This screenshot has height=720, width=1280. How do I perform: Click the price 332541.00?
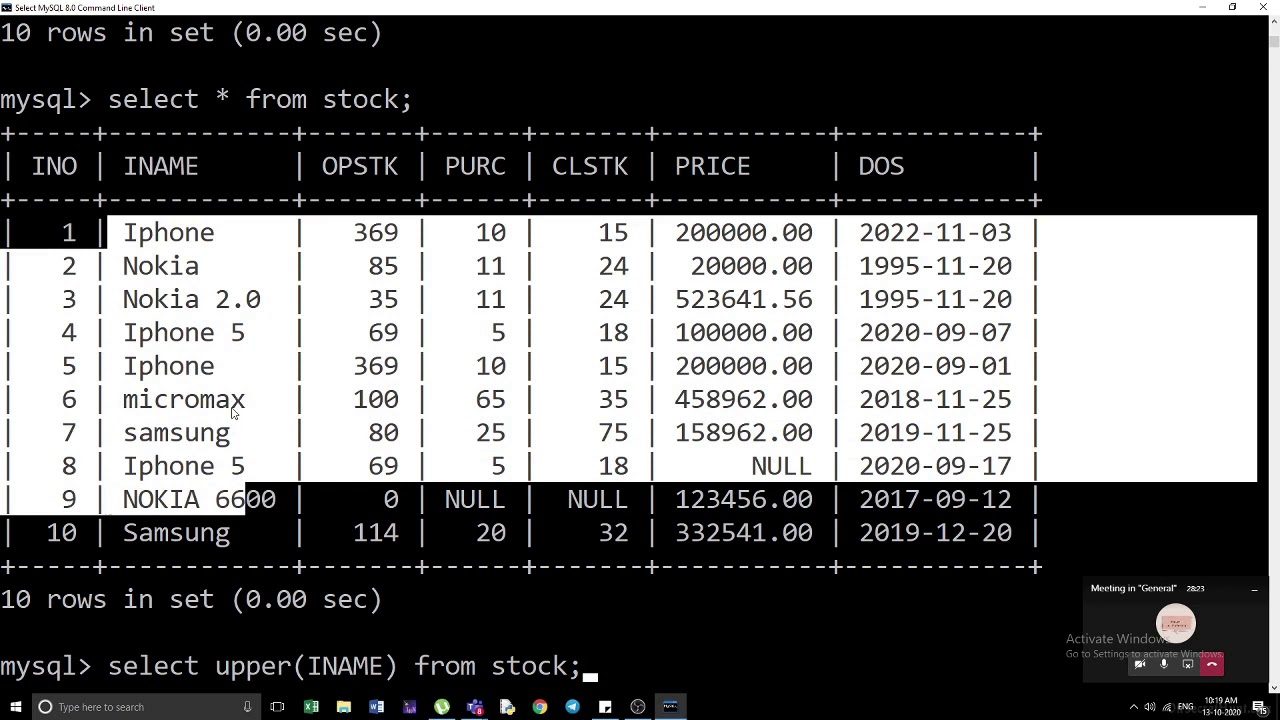(x=743, y=533)
